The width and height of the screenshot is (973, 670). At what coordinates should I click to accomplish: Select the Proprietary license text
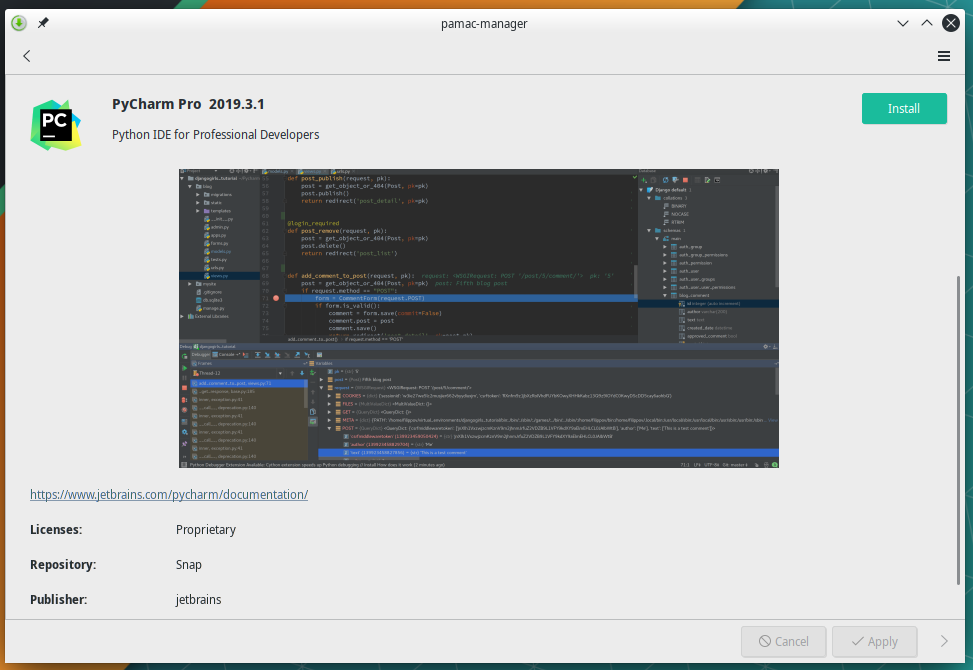coord(205,529)
